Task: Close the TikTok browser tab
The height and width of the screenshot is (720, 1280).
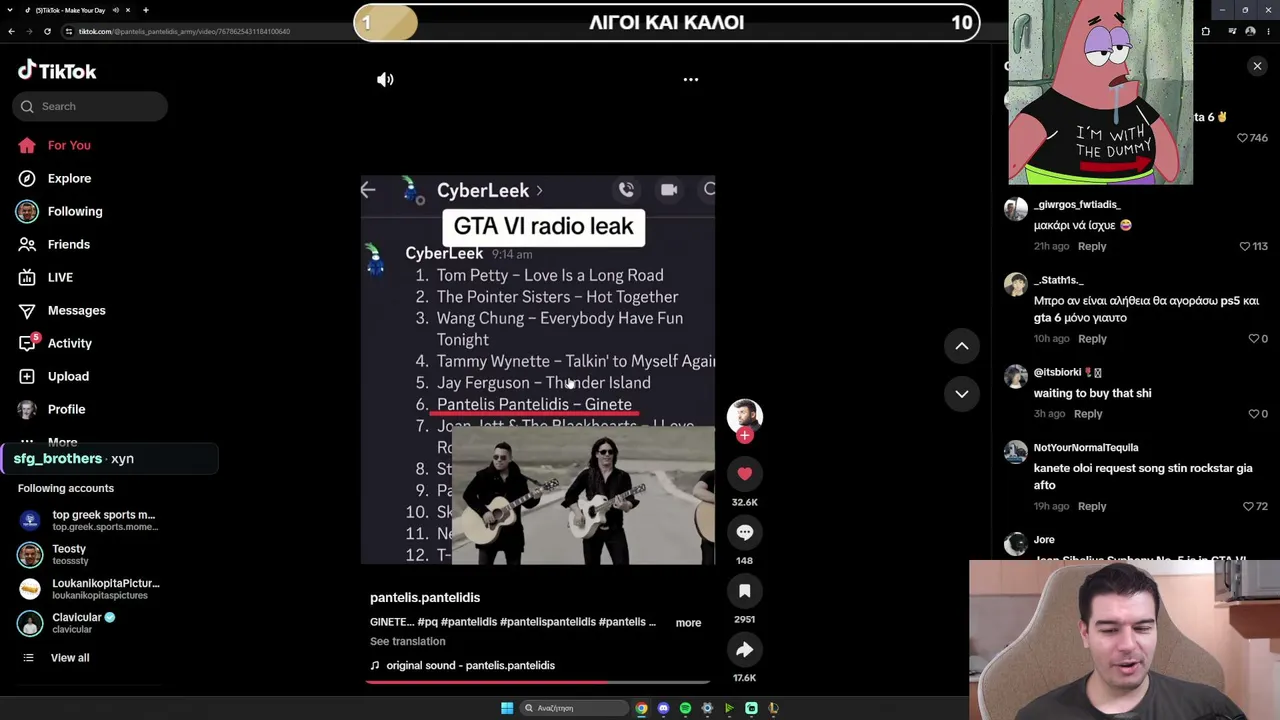Action: coord(127,10)
